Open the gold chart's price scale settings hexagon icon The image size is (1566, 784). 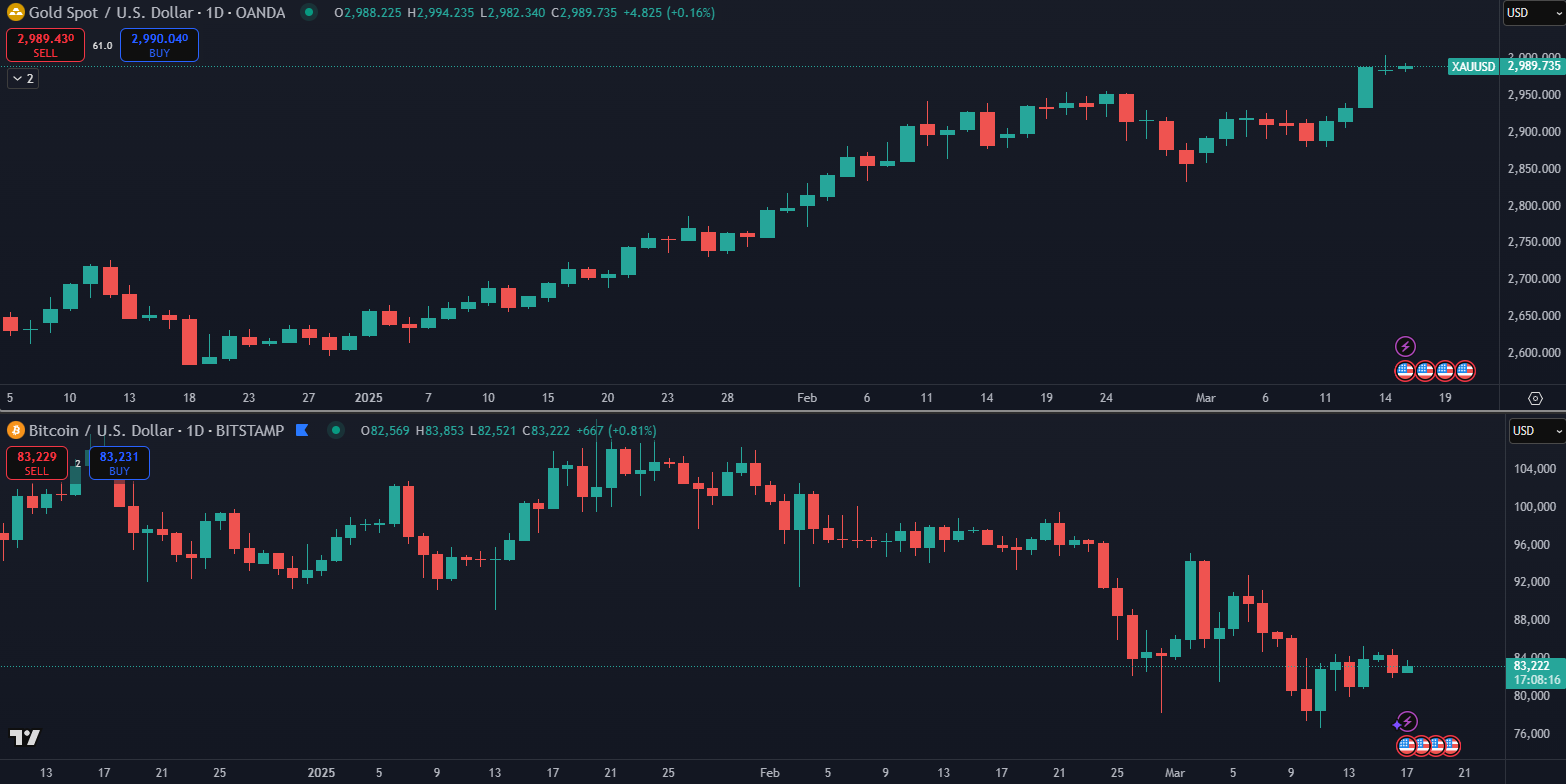coord(1536,398)
